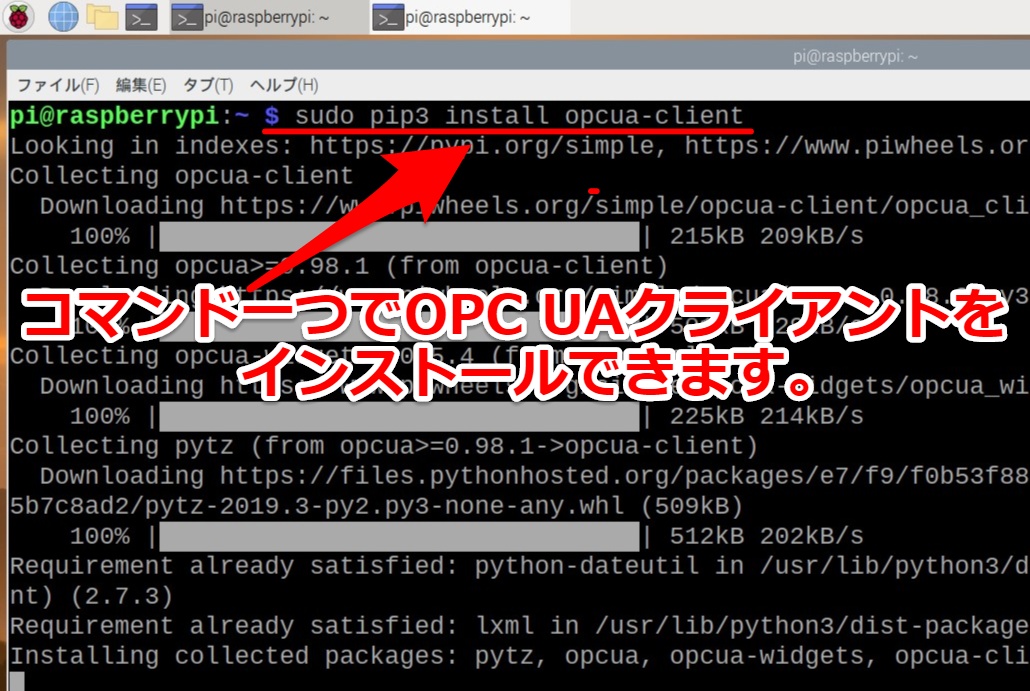
Task: Click the terminal icon on the second taskbar window button
Action: (390, 16)
